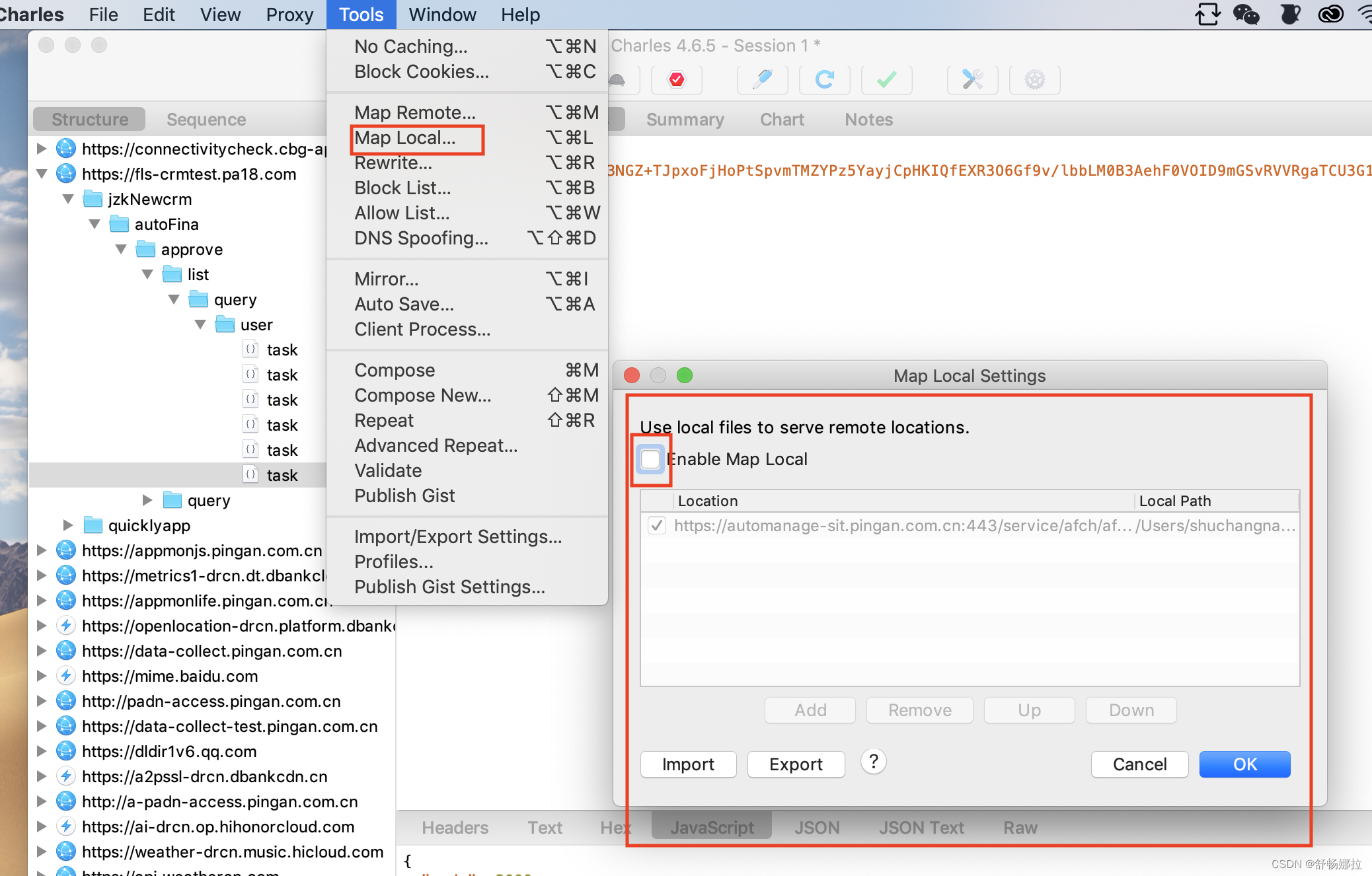Collapse the jzkNewcrm folder

68,199
